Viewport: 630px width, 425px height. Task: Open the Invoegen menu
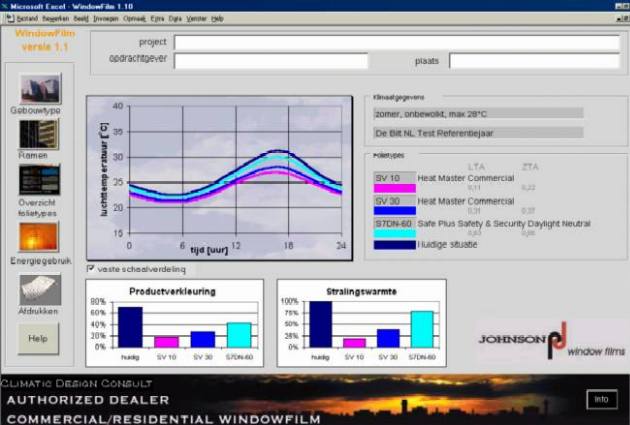[x=106, y=18]
